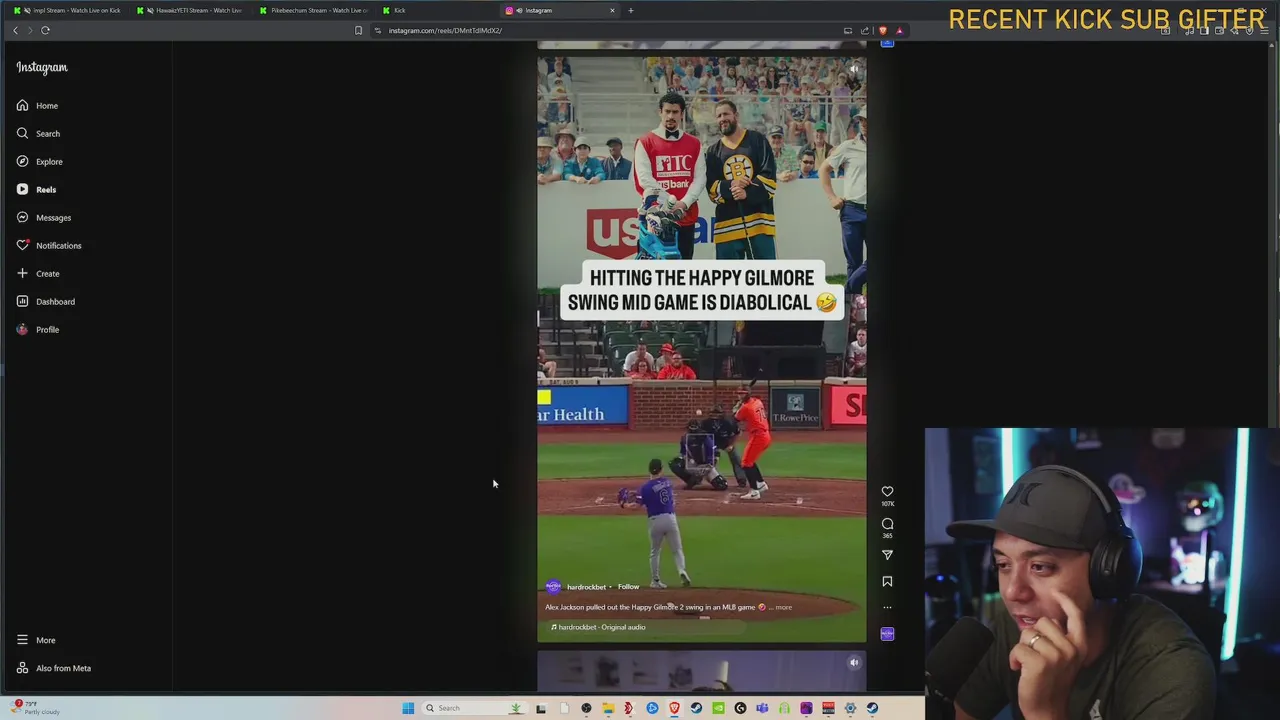Open NVIDIA app from taskbar

tap(718, 708)
